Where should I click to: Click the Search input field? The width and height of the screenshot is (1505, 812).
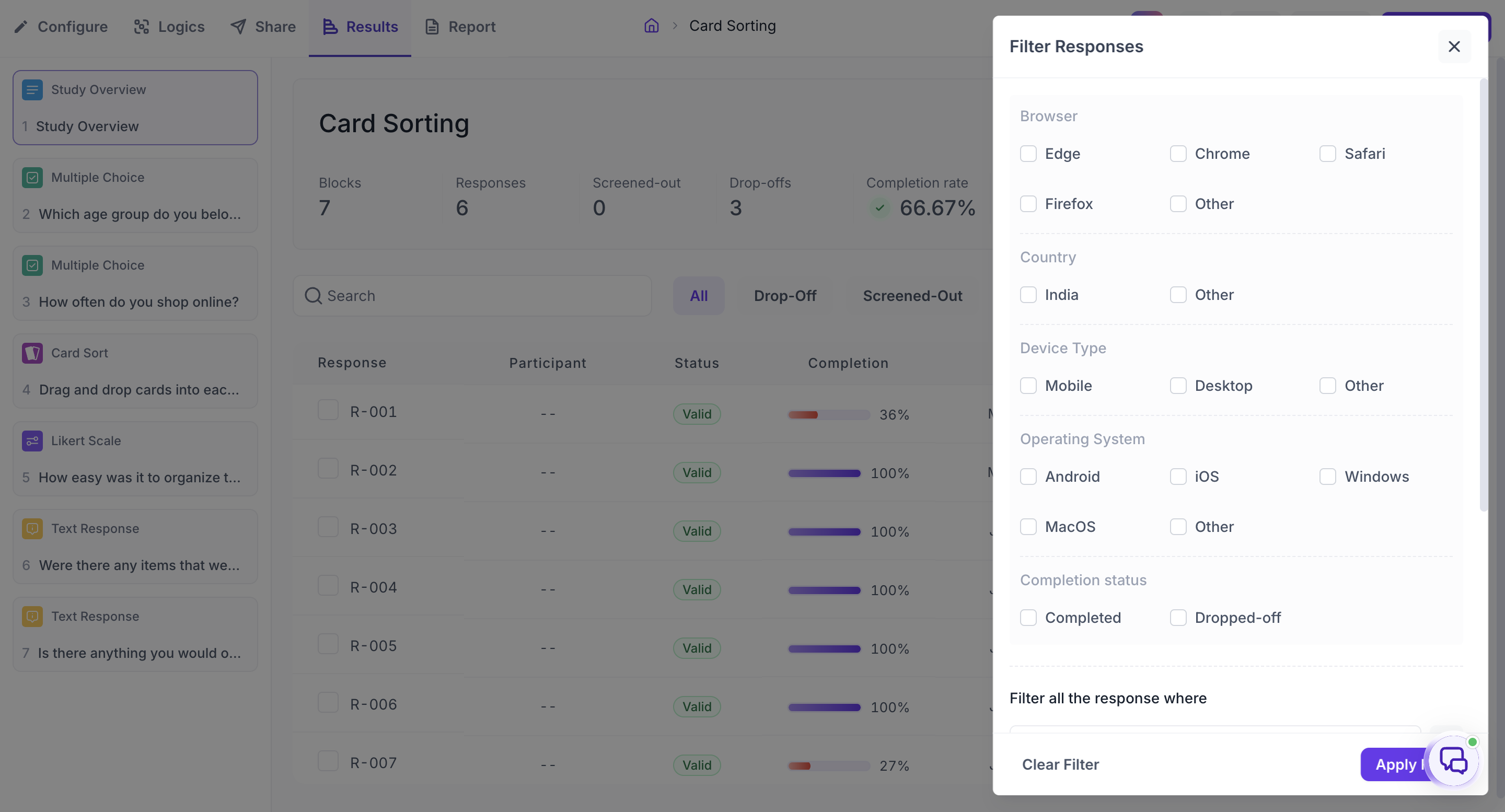point(472,296)
